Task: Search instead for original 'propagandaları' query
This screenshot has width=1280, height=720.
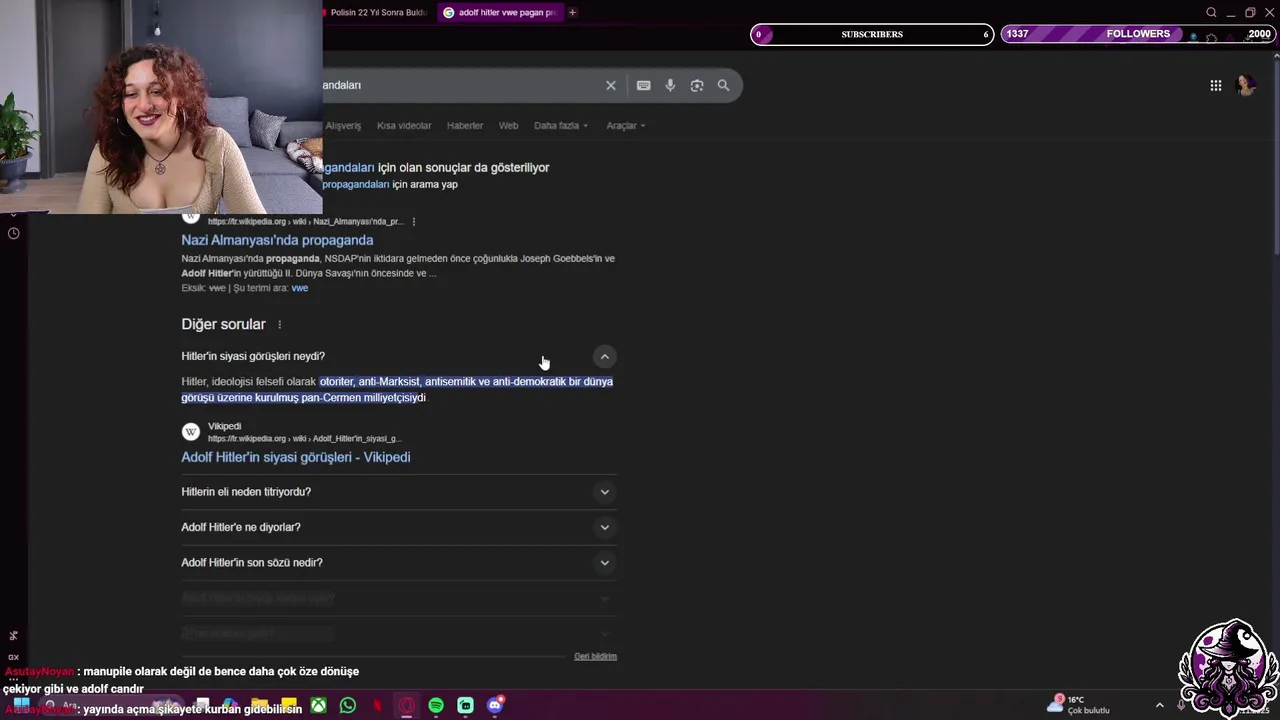Action: [x=356, y=184]
